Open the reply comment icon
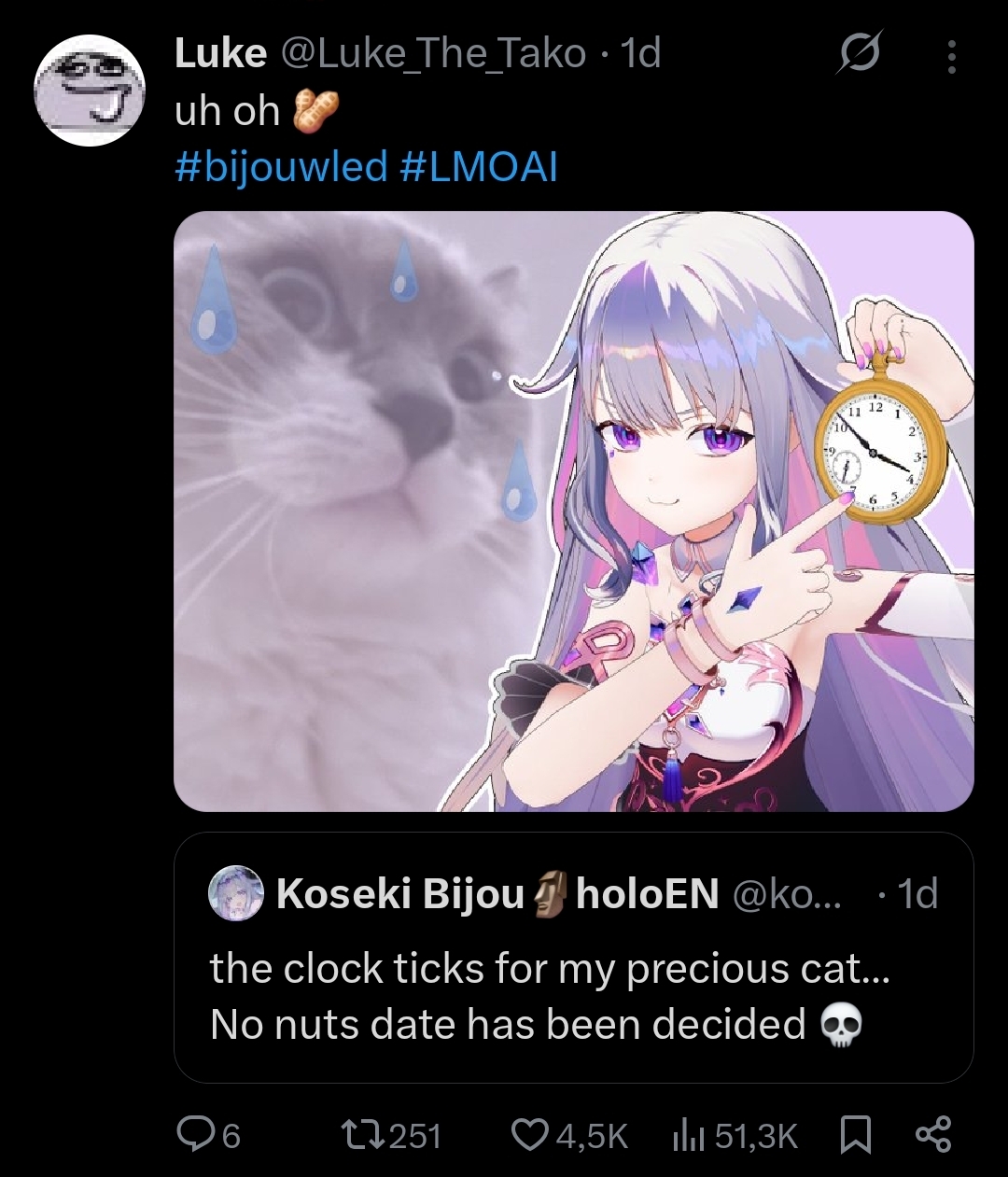Screen dimensions: 1008x1177 [195, 1134]
